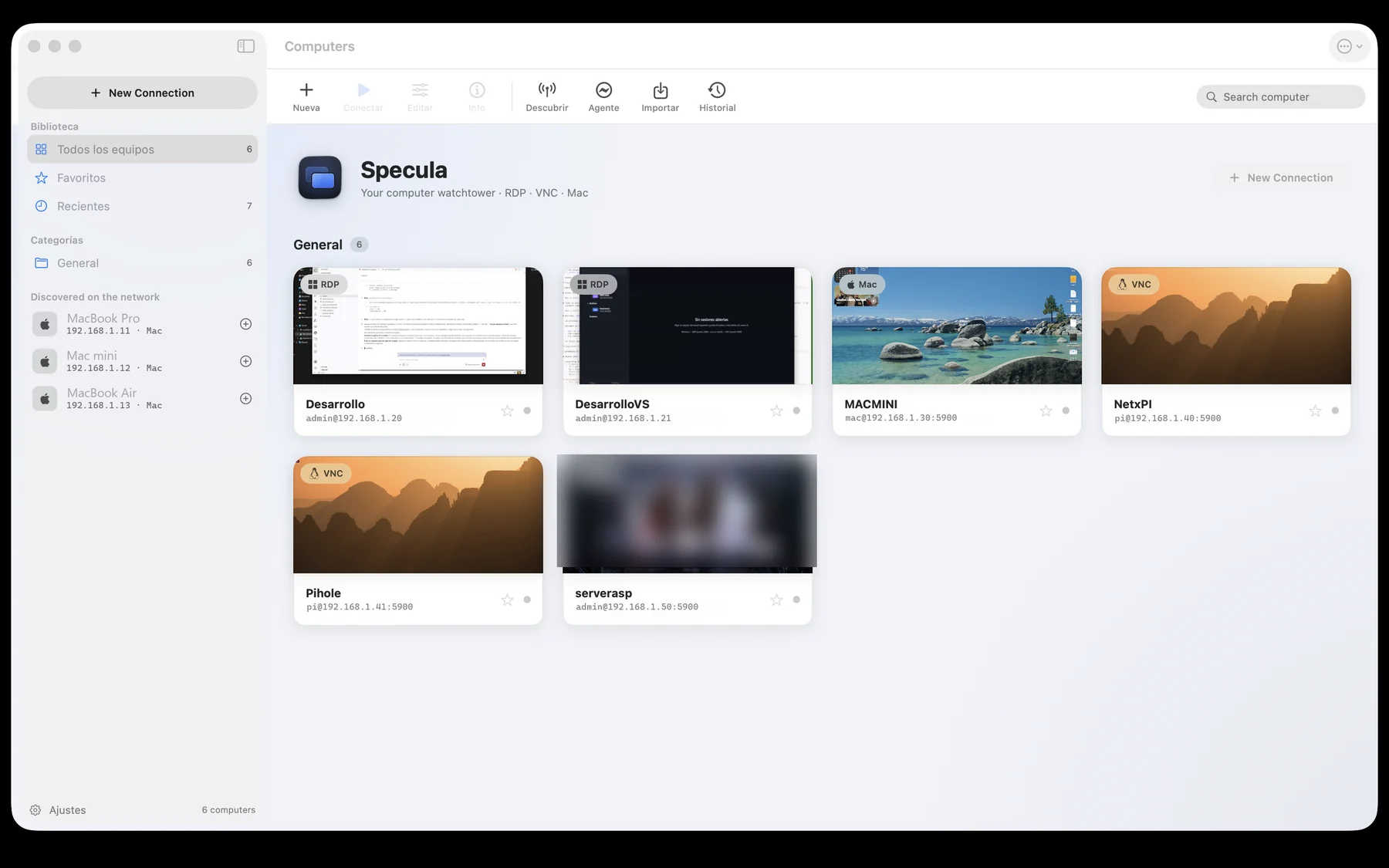Click mac@192.168.1.30:5900 address text

tap(901, 418)
